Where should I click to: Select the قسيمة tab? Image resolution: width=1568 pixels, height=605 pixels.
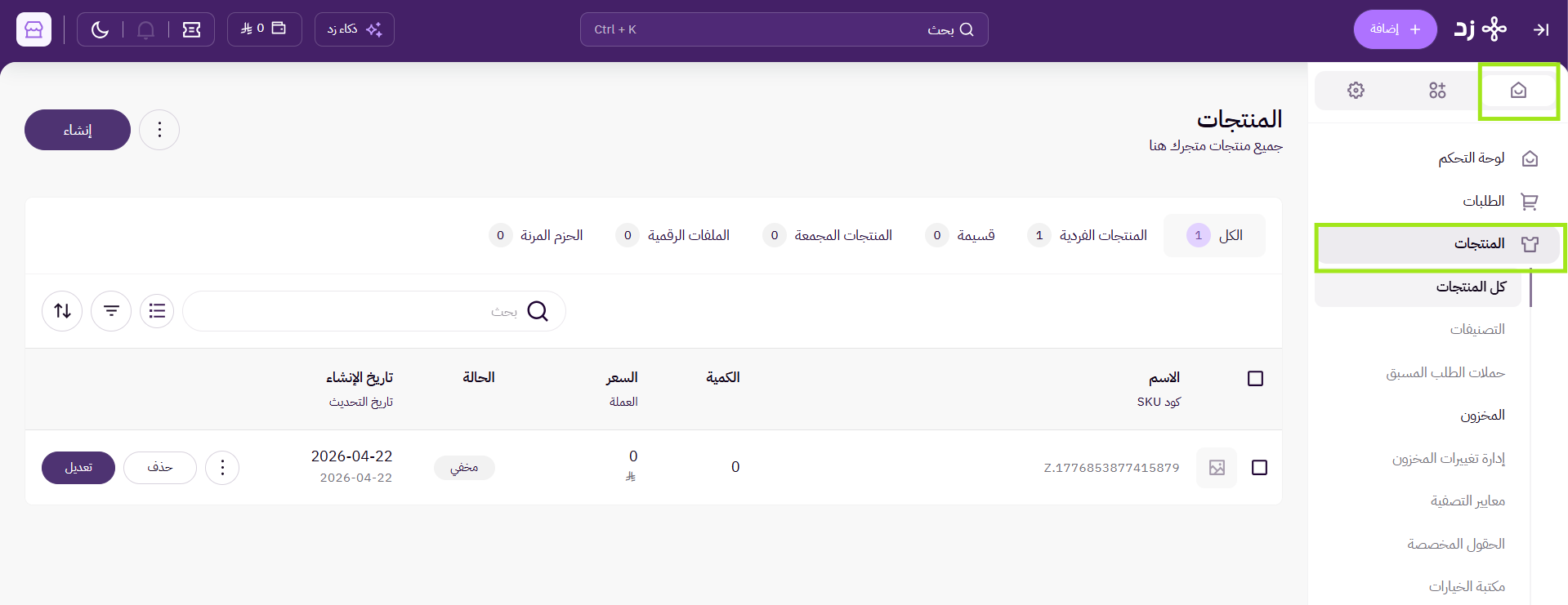(x=960, y=235)
